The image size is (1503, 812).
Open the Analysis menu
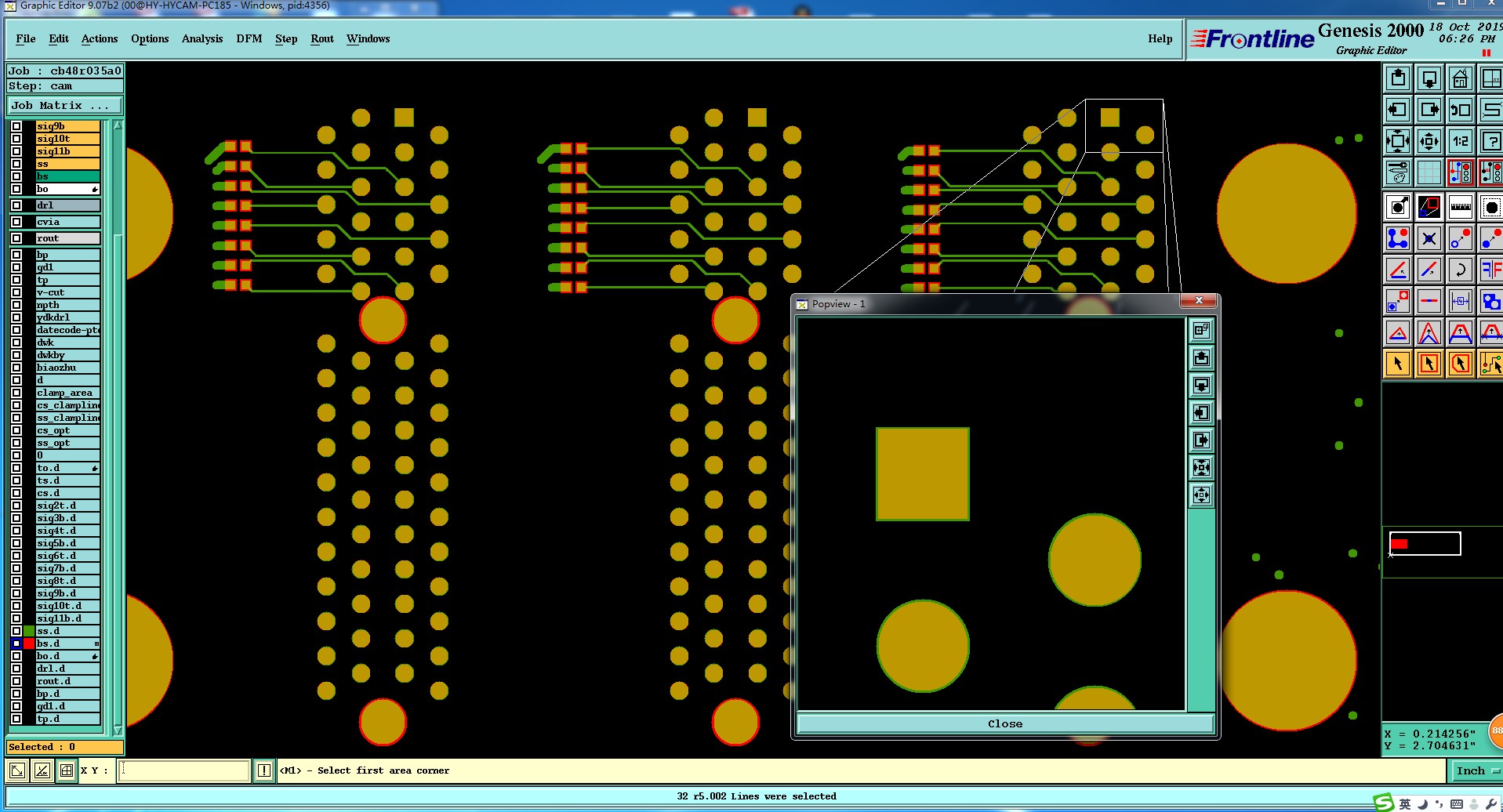(202, 38)
